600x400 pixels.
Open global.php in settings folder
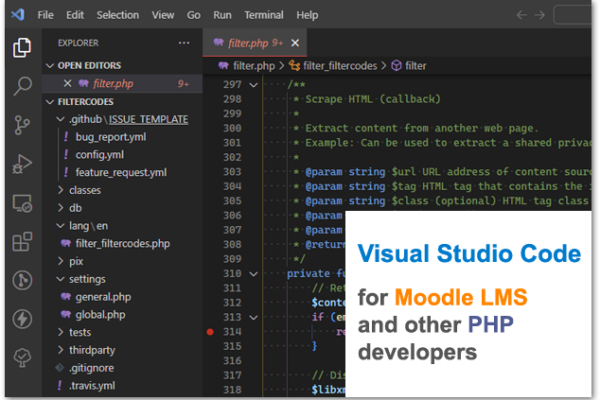tap(101, 315)
